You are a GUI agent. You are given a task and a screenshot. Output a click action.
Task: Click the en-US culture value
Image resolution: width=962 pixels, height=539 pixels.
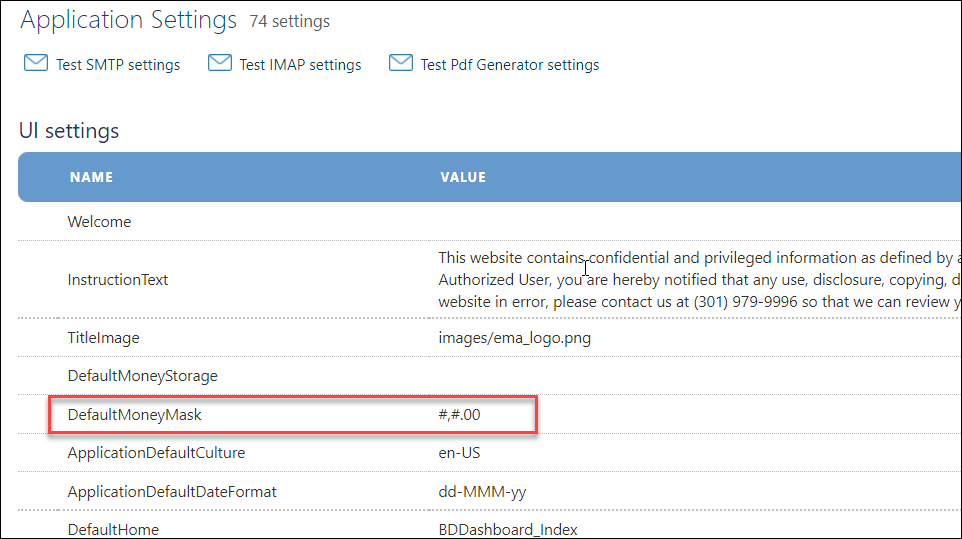pyautogui.click(x=459, y=453)
